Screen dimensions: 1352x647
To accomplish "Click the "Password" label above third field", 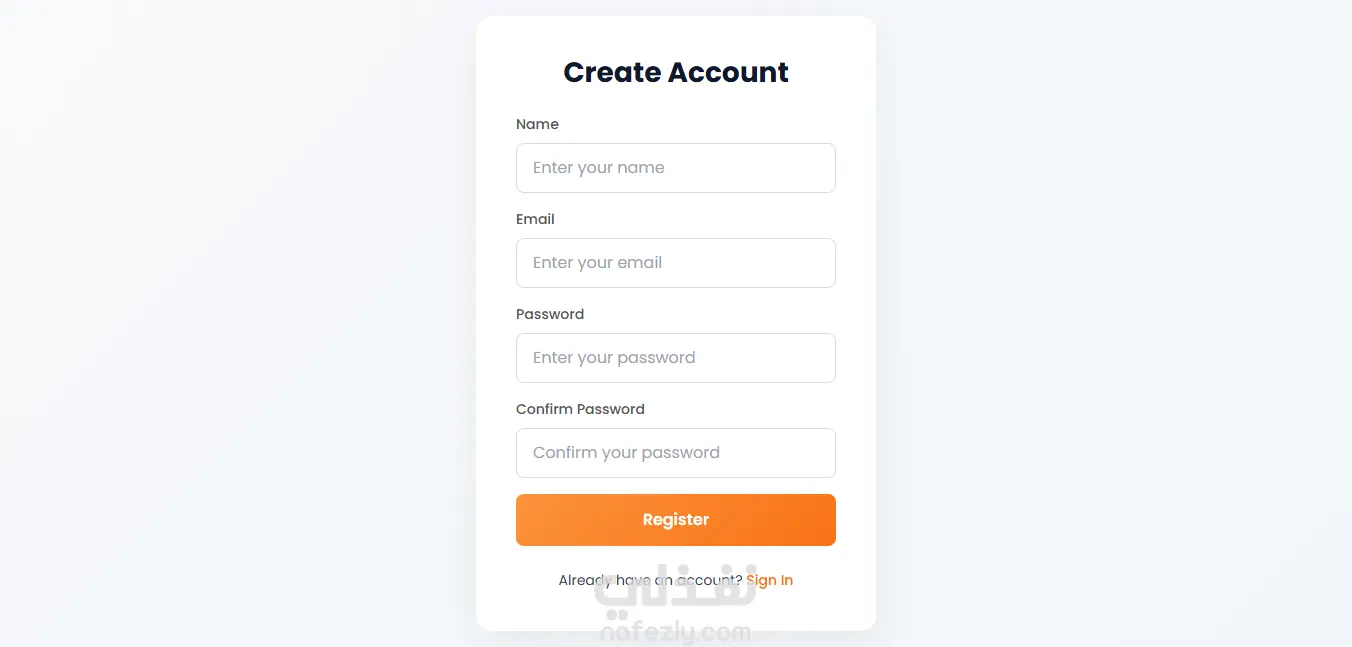I will pos(550,314).
